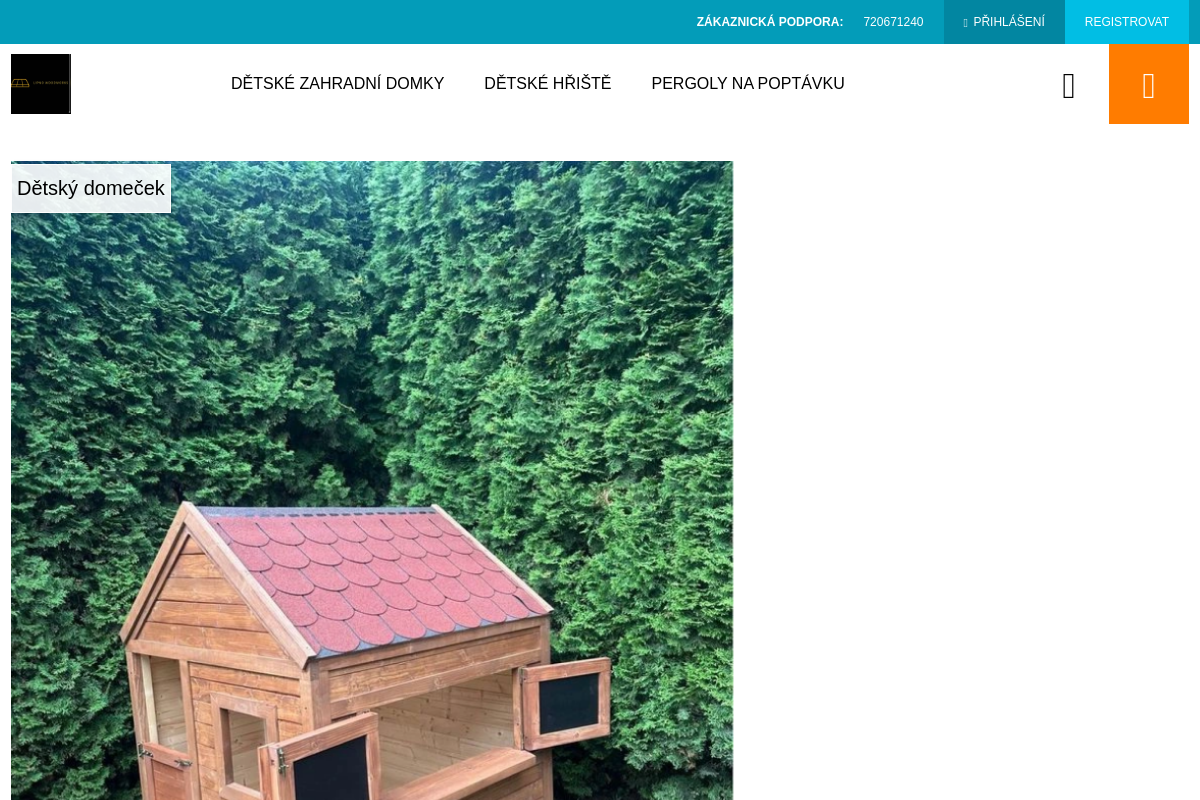
Task: Click the right chalkboard shutter in photo
Action: 566,702
